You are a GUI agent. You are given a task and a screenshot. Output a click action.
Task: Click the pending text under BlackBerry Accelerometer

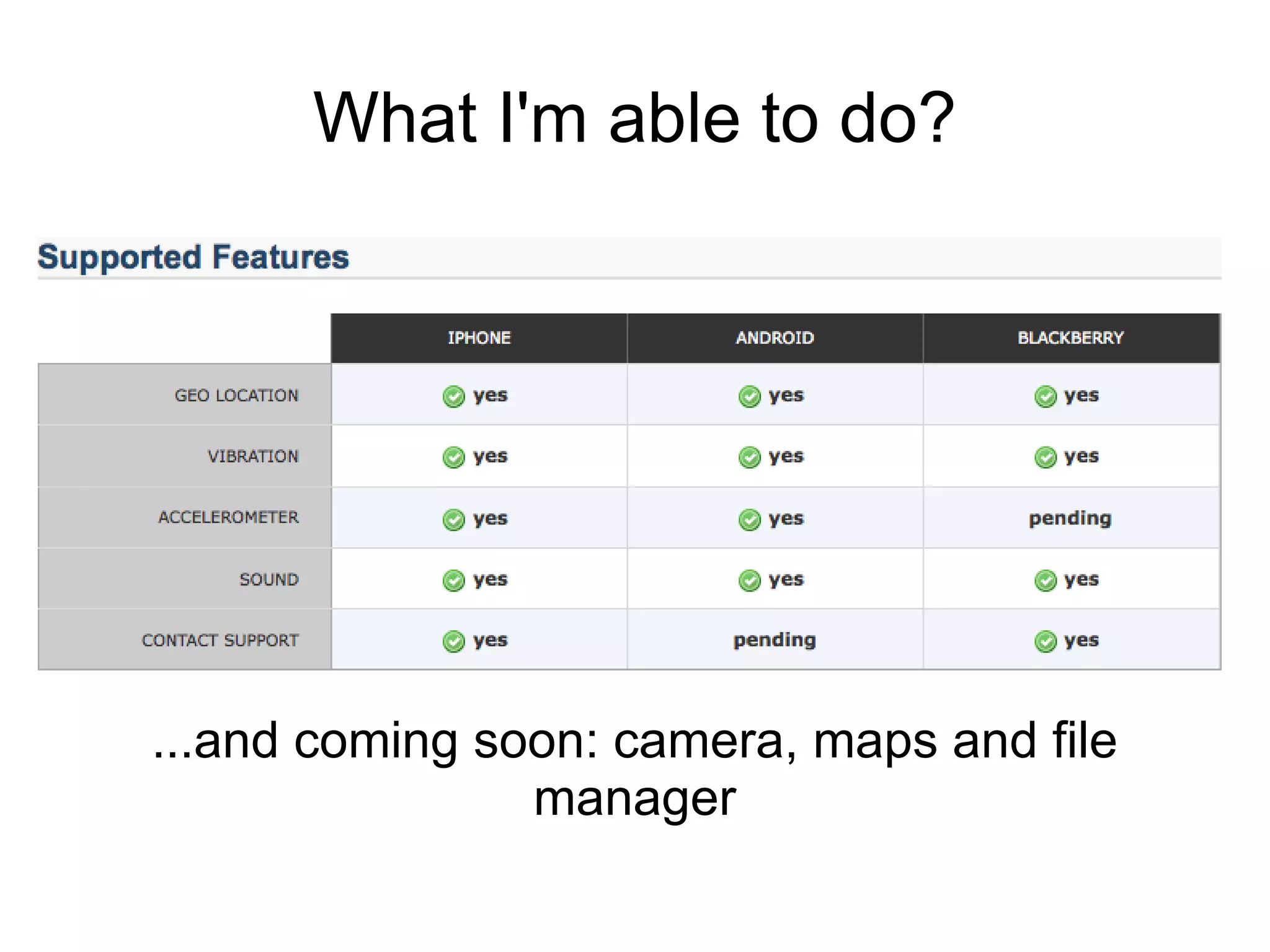(x=1070, y=518)
